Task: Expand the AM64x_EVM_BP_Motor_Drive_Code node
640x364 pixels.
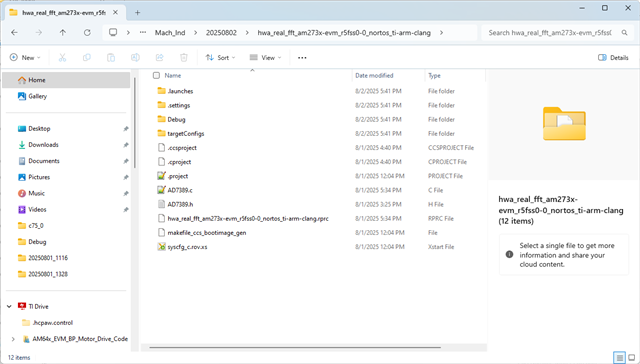Action: (x=13, y=339)
